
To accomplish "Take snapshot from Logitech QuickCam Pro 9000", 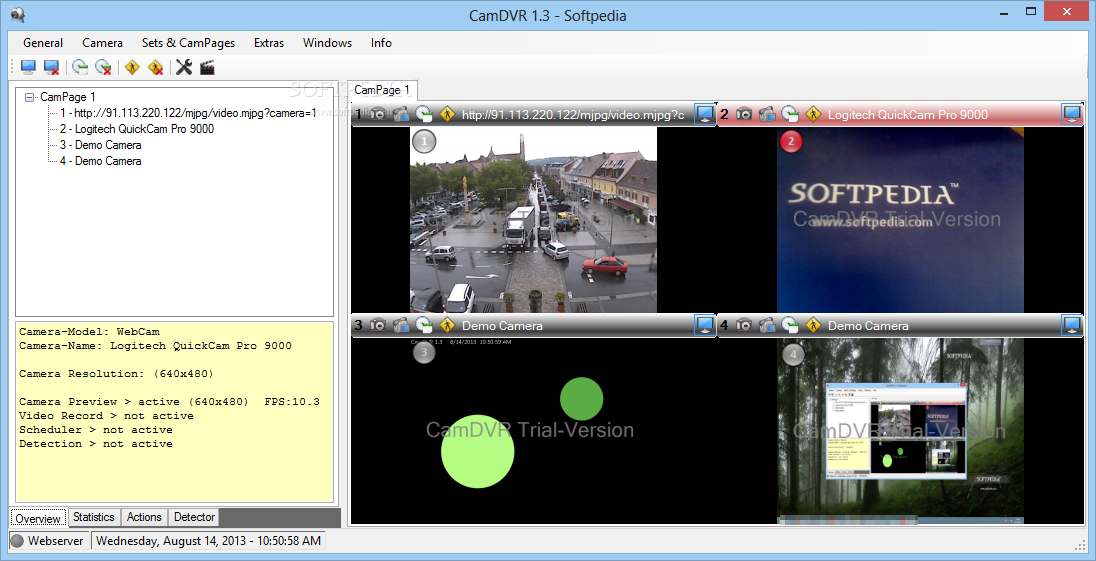I will [x=744, y=114].
